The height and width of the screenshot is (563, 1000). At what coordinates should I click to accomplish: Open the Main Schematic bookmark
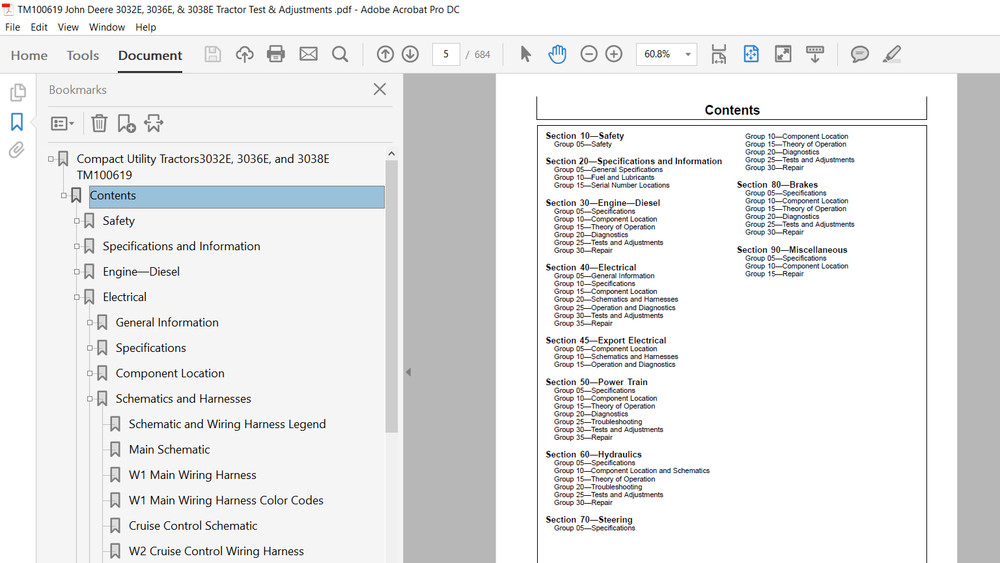pyautogui.click(x=169, y=450)
